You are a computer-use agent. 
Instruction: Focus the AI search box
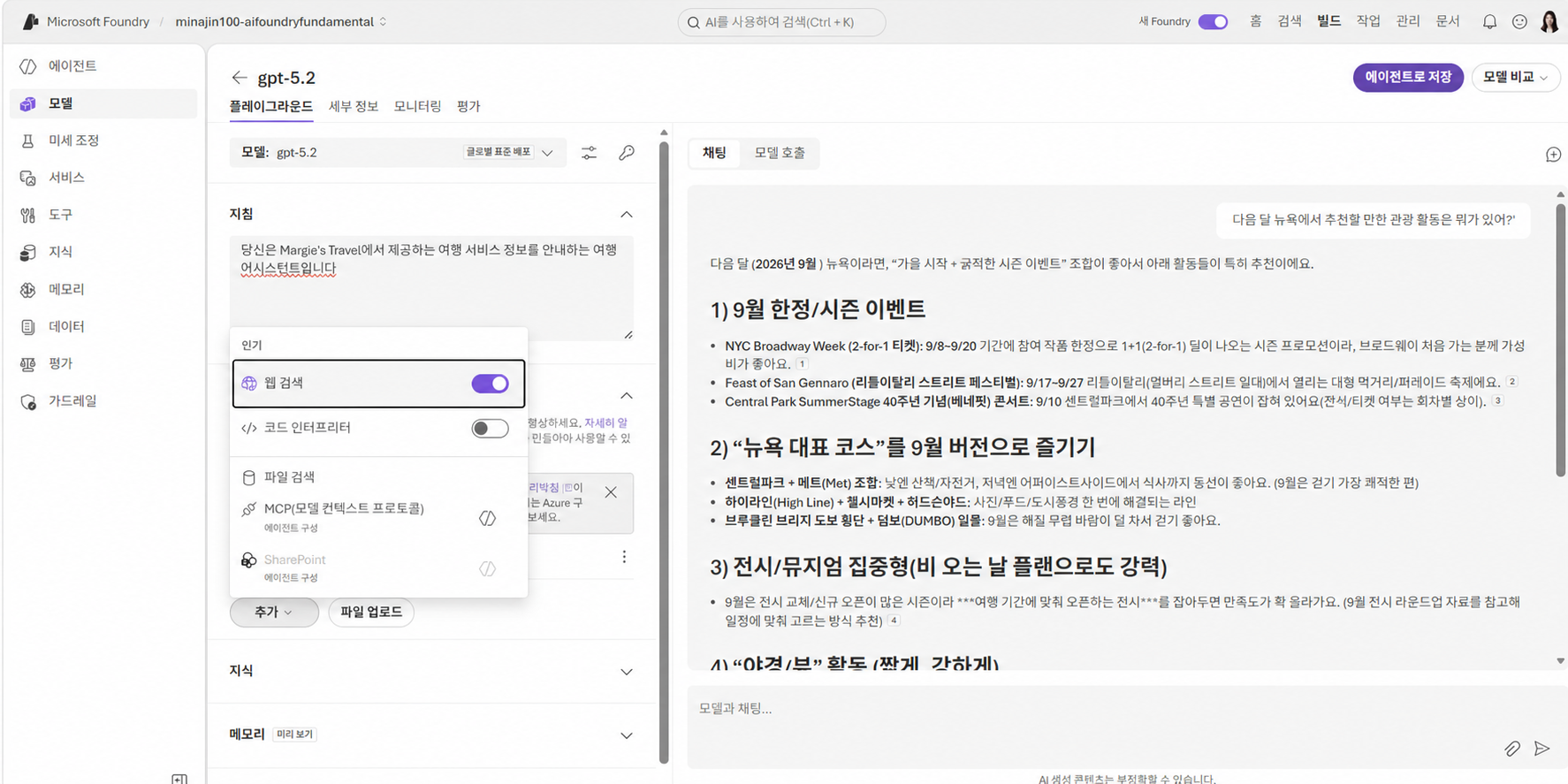coord(781,22)
